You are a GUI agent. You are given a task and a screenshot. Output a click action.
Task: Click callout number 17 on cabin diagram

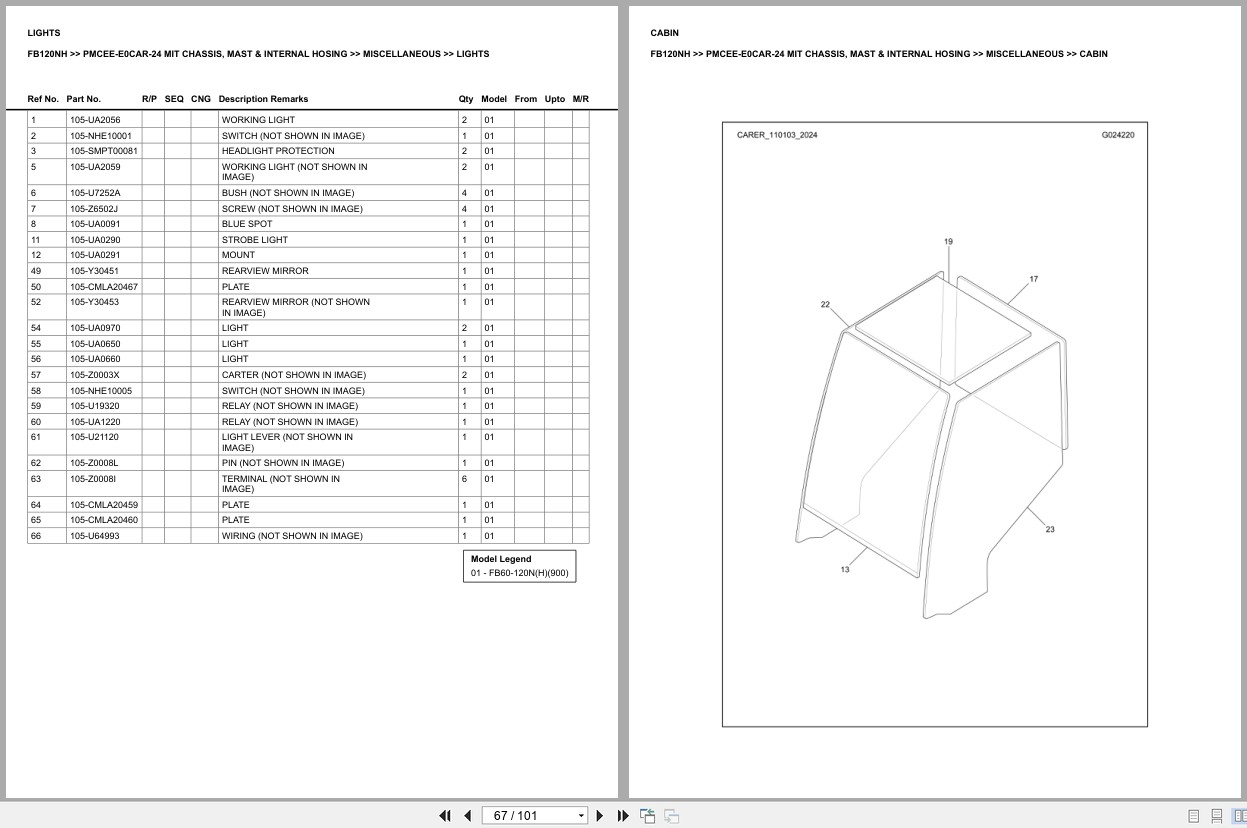click(1033, 279)
